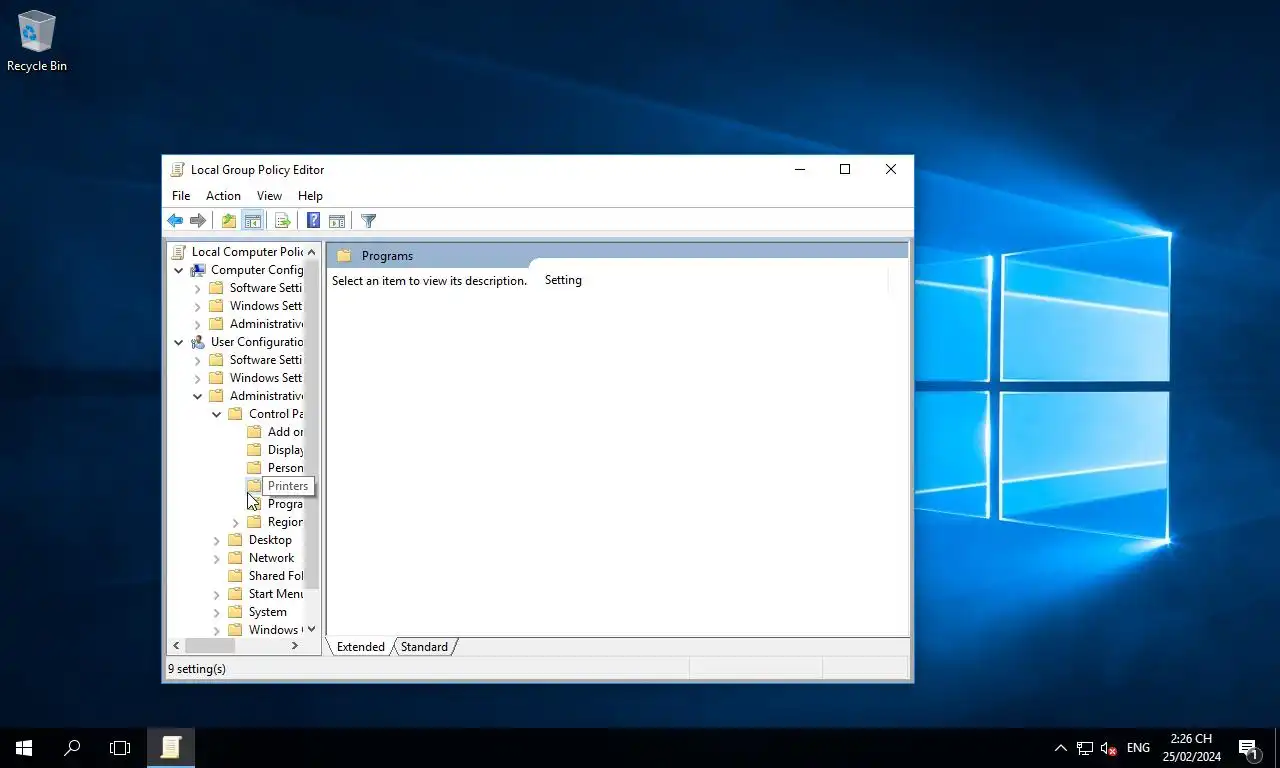The width and height of the screenshot is (1280, 768).
Task: Expand the System node
Action: (217, 612)
